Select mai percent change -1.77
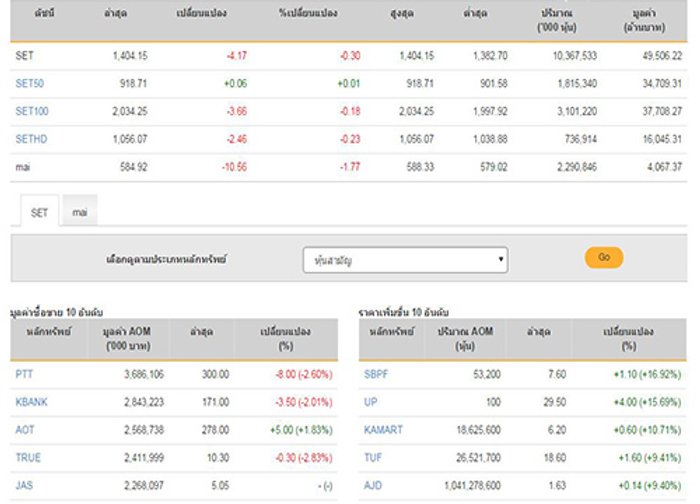 [350, 167]
